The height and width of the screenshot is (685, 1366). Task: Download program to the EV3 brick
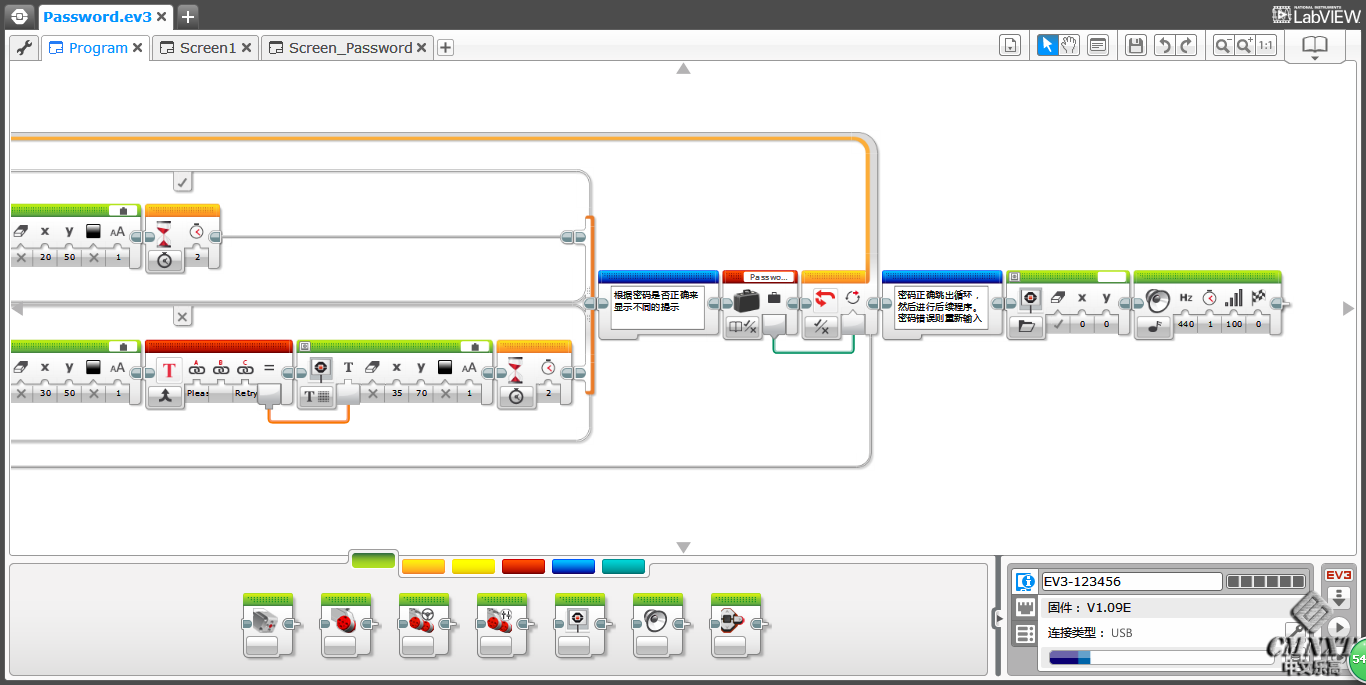tap(1338, 598)
